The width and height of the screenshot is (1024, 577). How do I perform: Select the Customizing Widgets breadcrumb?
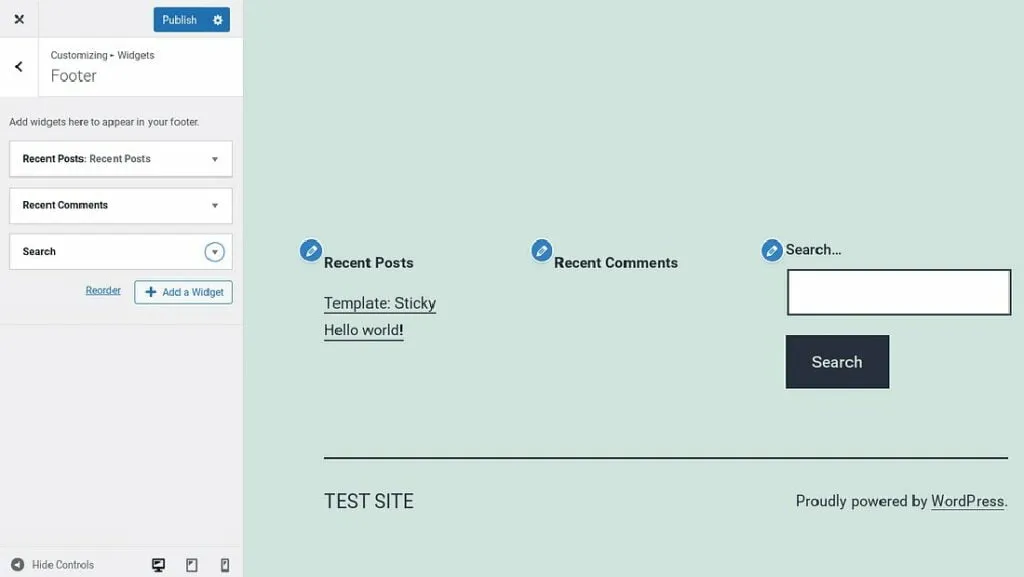click(x=102, y=55)
